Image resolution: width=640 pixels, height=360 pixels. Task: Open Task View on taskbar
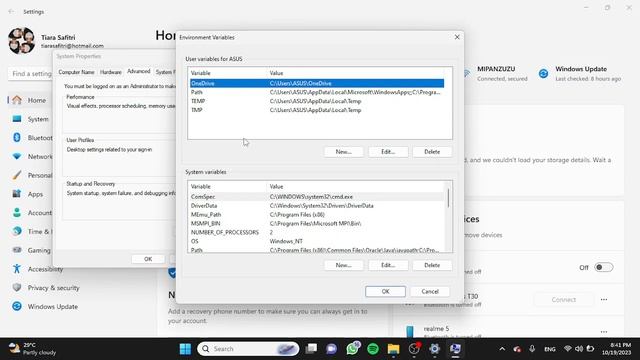[311, 349]
